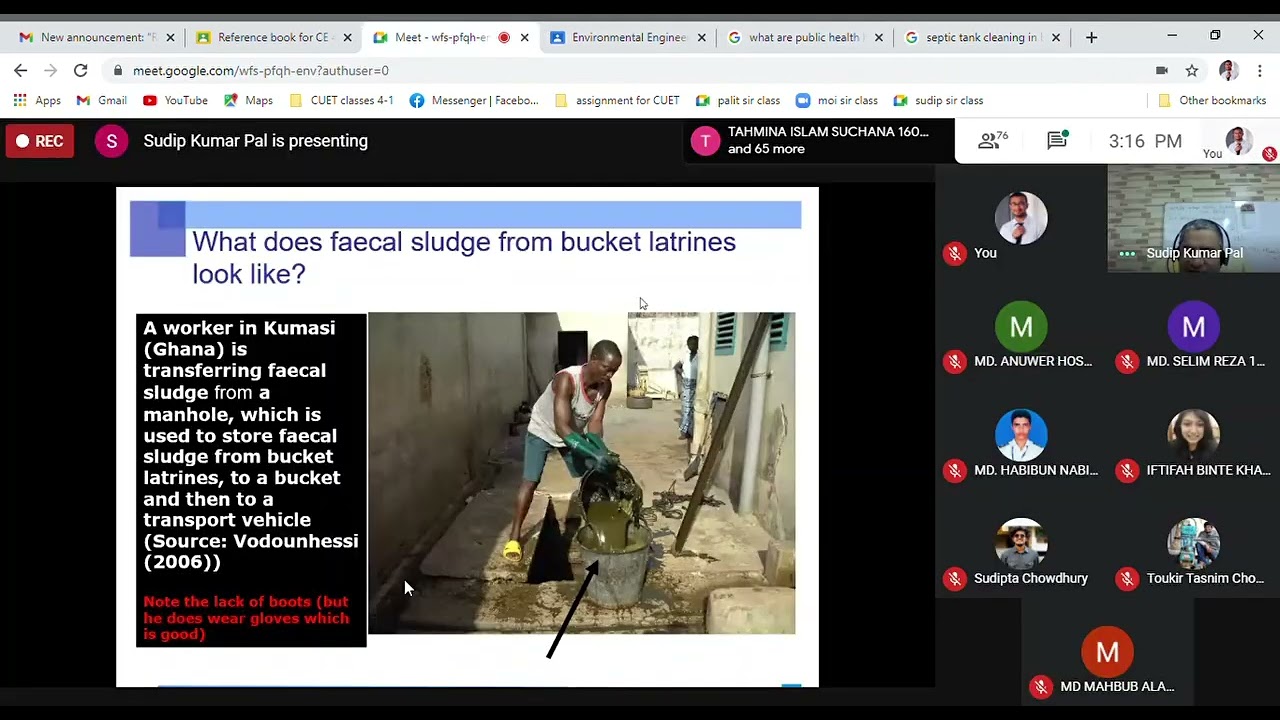The height and width of the screenshot is (720, 1280).
Task: Open the Reference book for CE tab
Action: (x=273, y=37)
